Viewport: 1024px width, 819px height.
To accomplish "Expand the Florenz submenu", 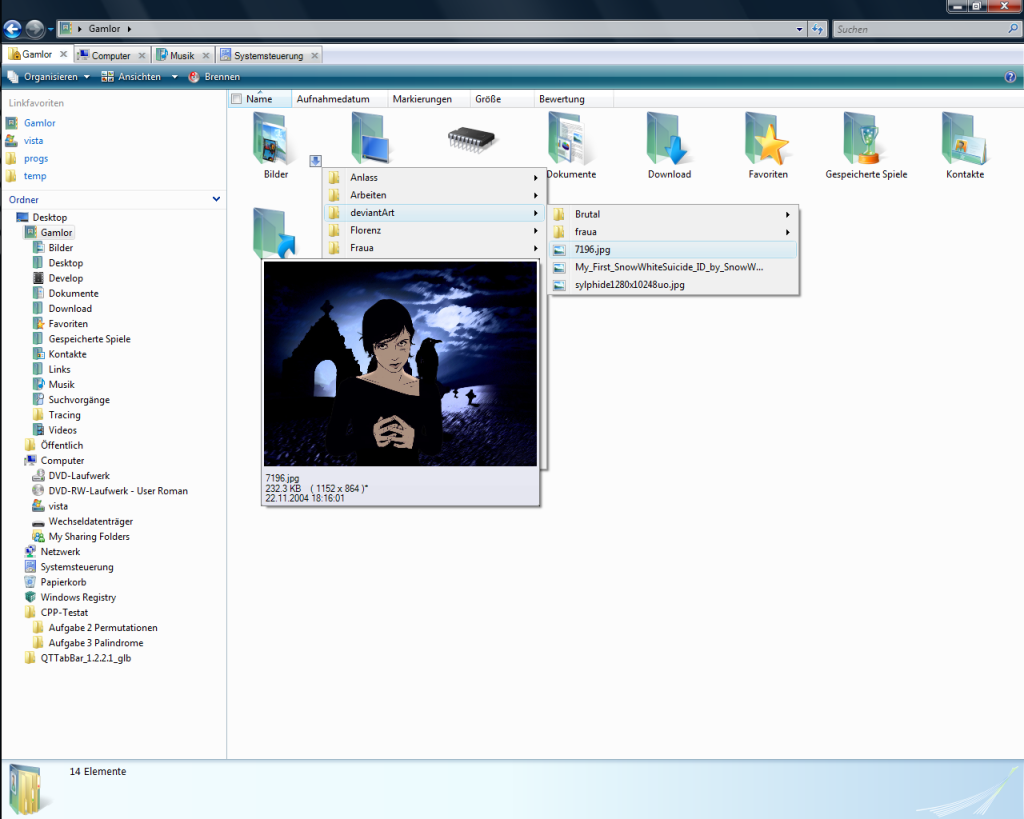I will [x=434, y=231].
